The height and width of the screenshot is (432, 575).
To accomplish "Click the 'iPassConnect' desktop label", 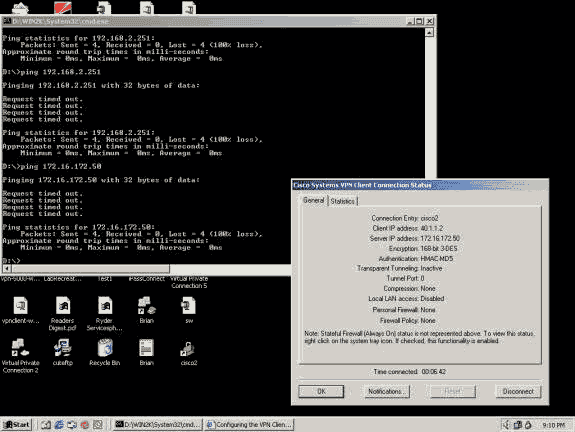I will [x=147, y=279].
